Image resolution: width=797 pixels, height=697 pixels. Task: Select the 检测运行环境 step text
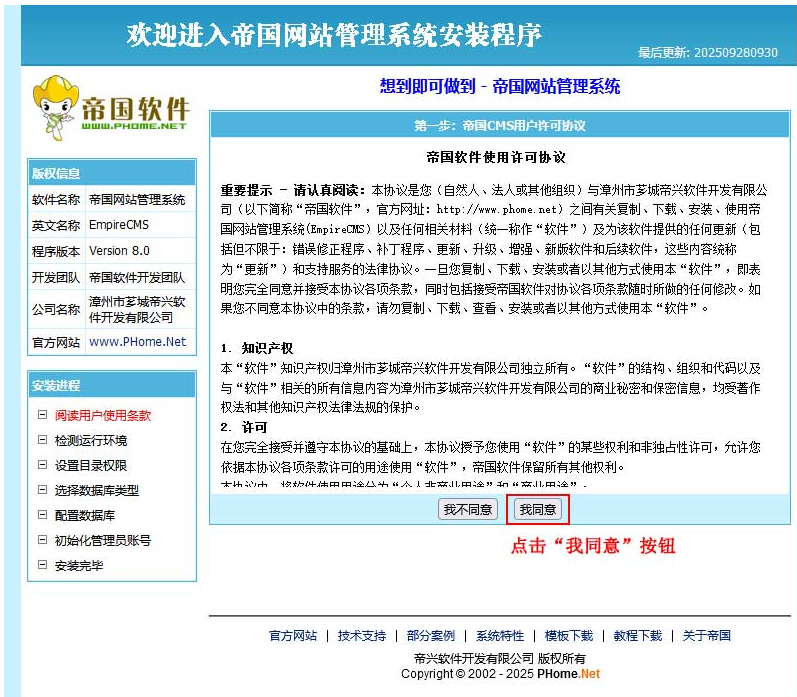point(91,440)
